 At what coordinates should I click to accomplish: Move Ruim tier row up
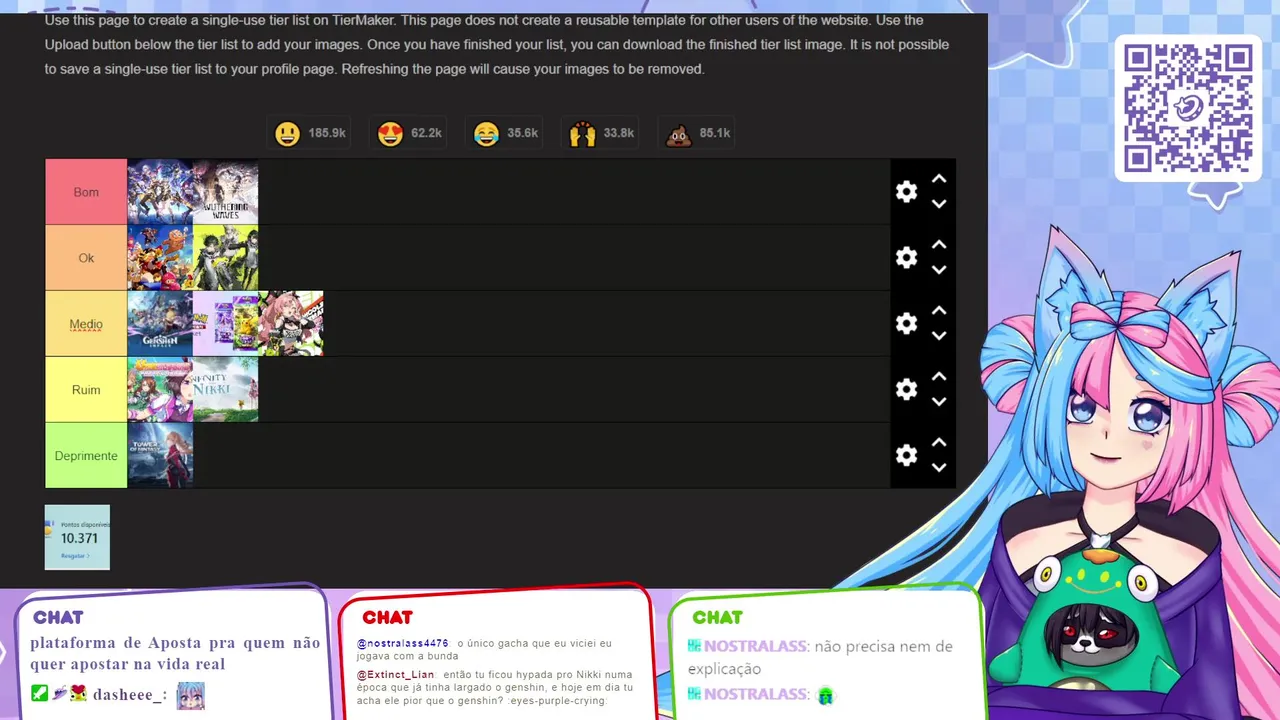coord(939,377)
